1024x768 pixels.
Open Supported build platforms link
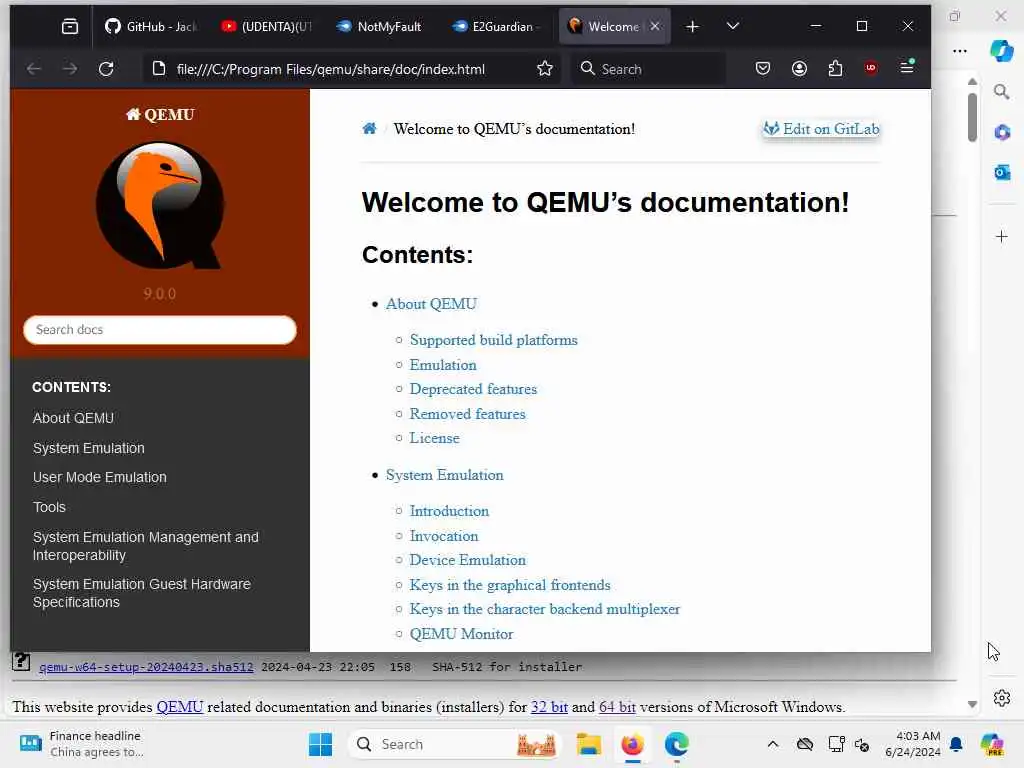pos(494,340)
